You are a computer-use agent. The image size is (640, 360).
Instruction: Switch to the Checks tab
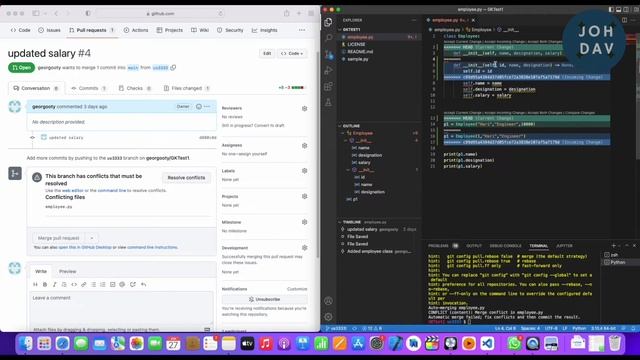[135, 88]
